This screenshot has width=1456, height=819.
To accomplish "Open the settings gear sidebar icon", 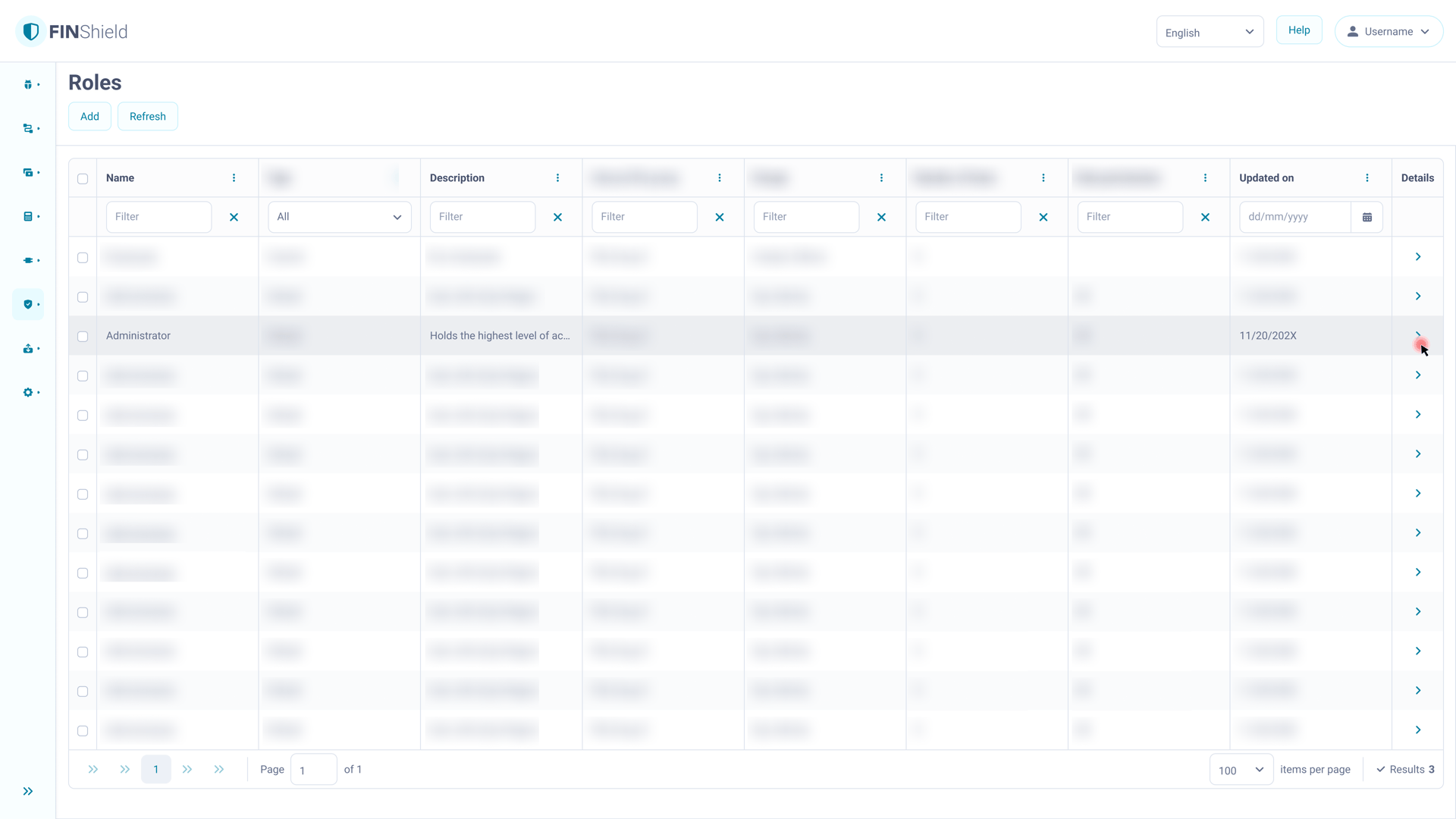I will point(28,393).
